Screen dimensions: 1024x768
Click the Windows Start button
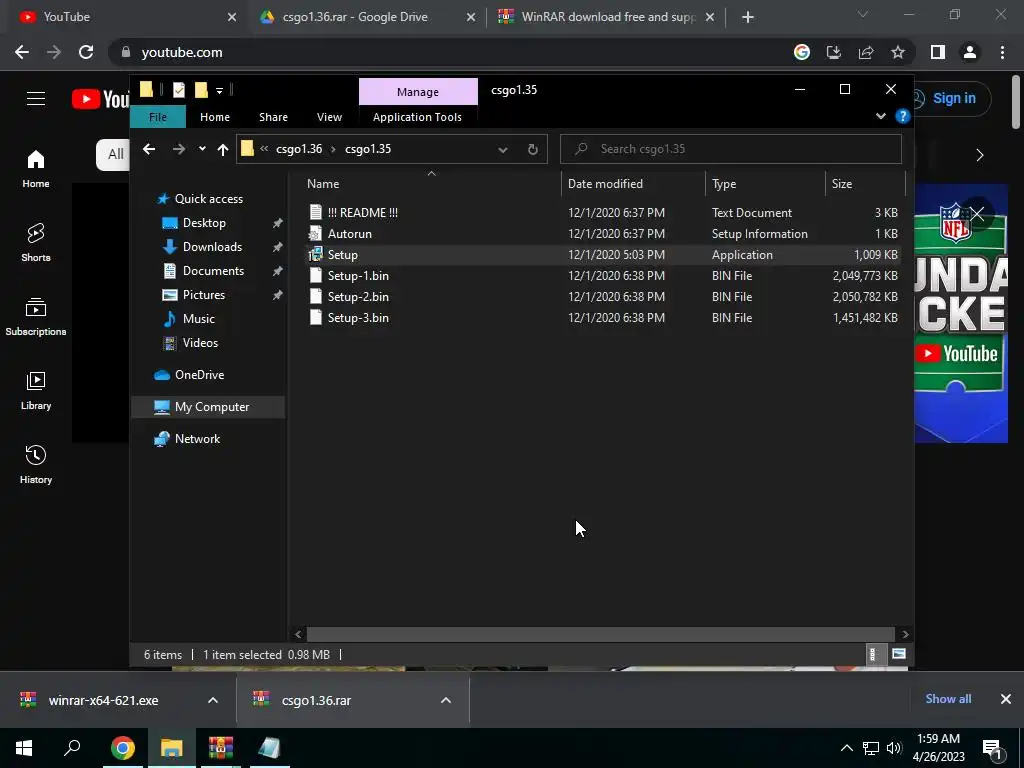[24, 748]
